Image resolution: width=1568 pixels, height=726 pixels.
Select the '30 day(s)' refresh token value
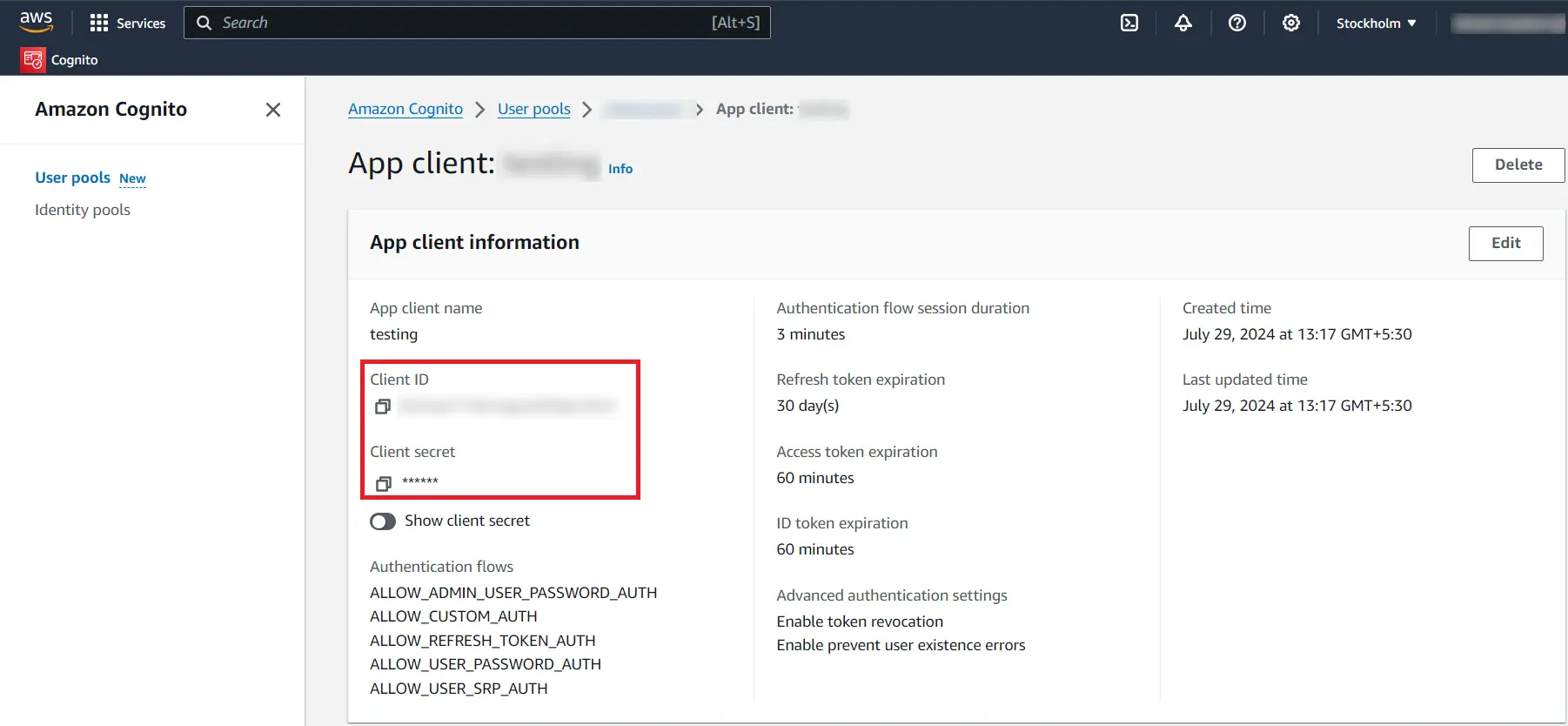(807, 406)
